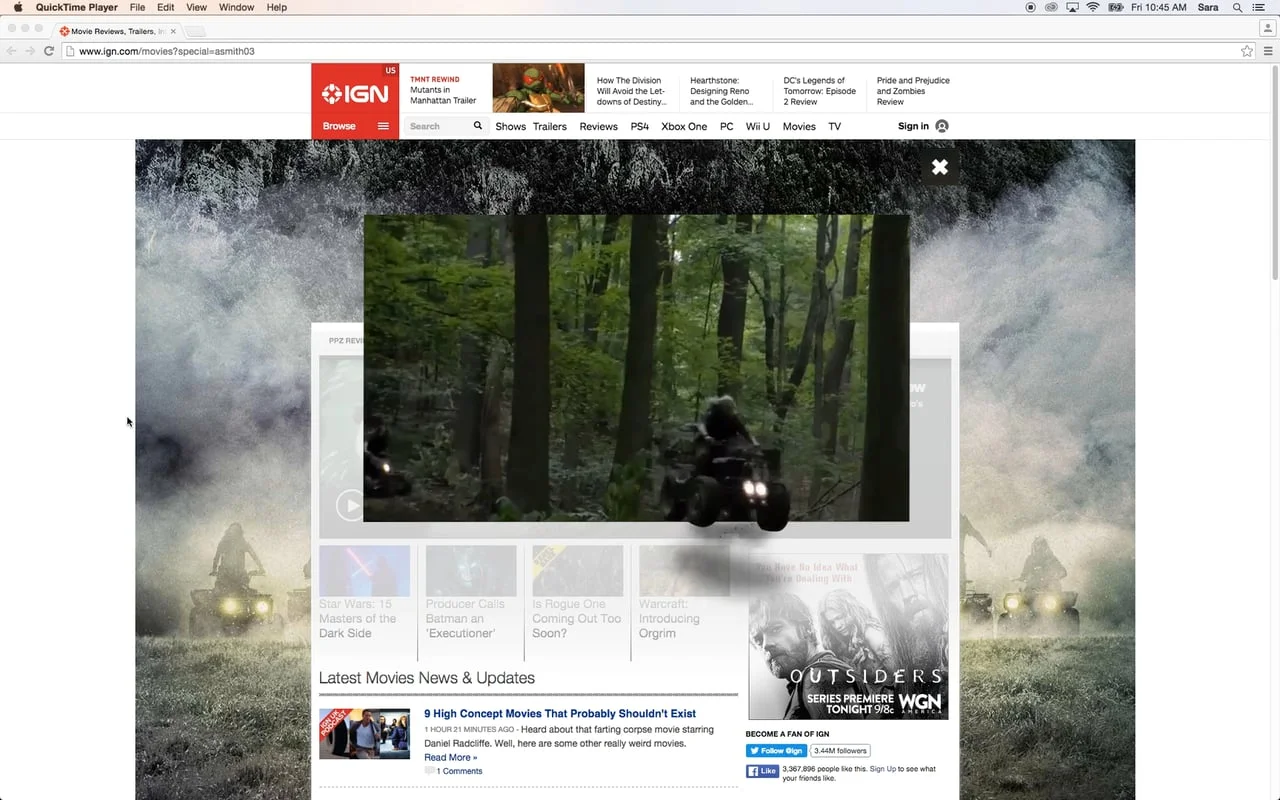Open Pride and Prejudice and Zombies Review

coord(913,91)
